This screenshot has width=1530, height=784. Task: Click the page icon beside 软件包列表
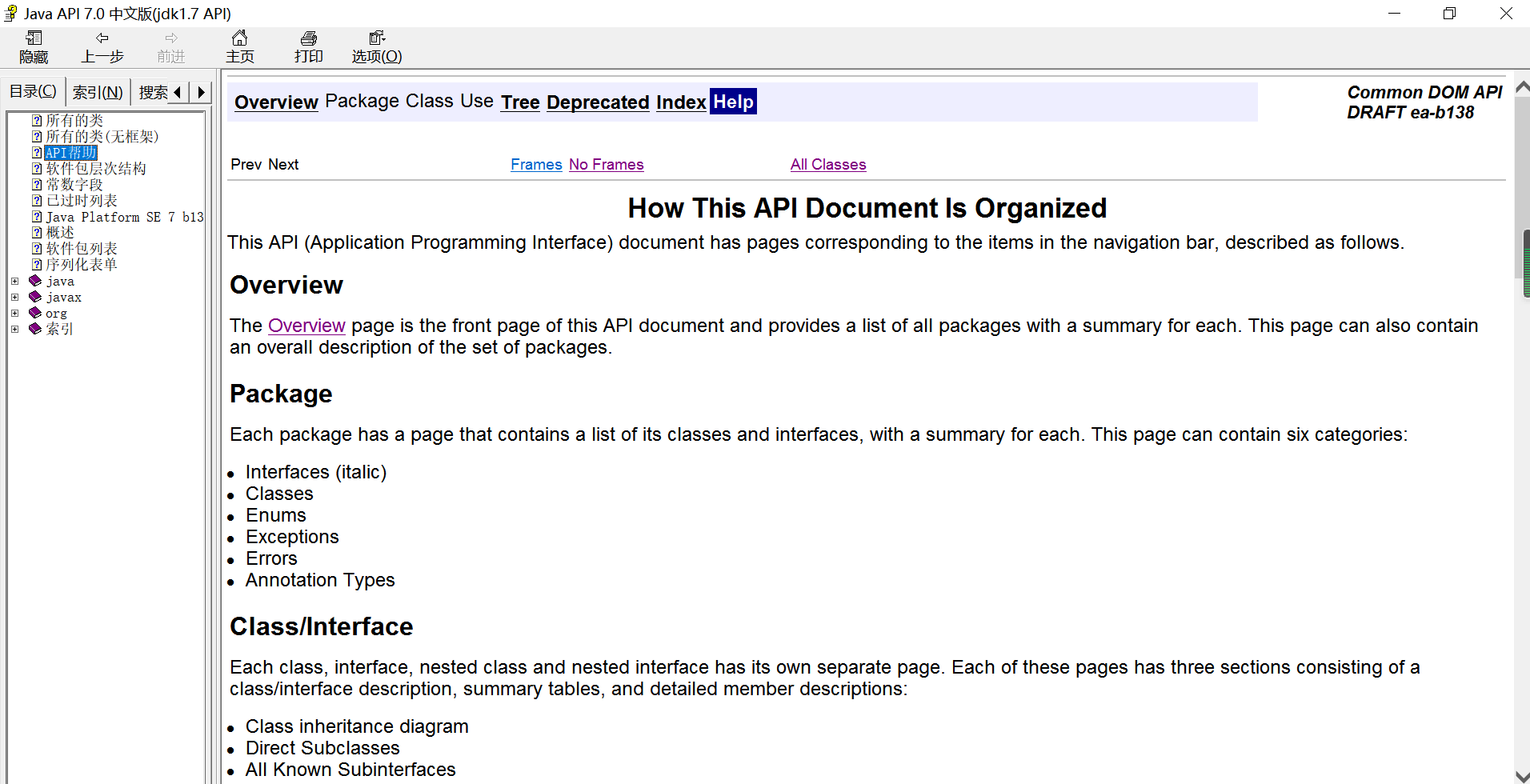[x=37, y=248]
